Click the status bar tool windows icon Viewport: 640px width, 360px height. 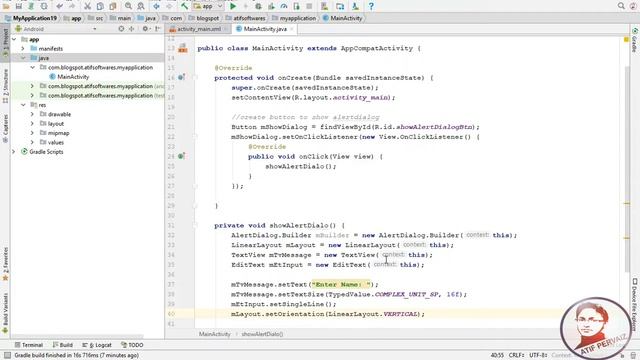7,355
